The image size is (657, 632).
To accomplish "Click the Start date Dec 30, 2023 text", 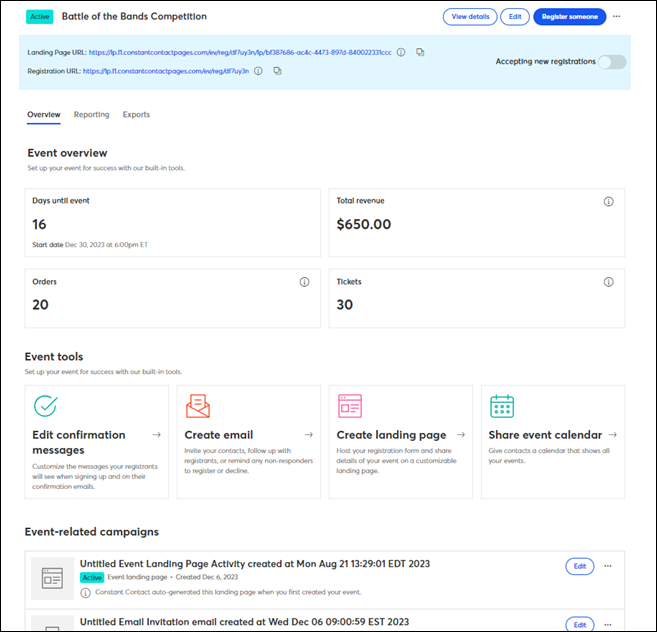I will [90, 245].
